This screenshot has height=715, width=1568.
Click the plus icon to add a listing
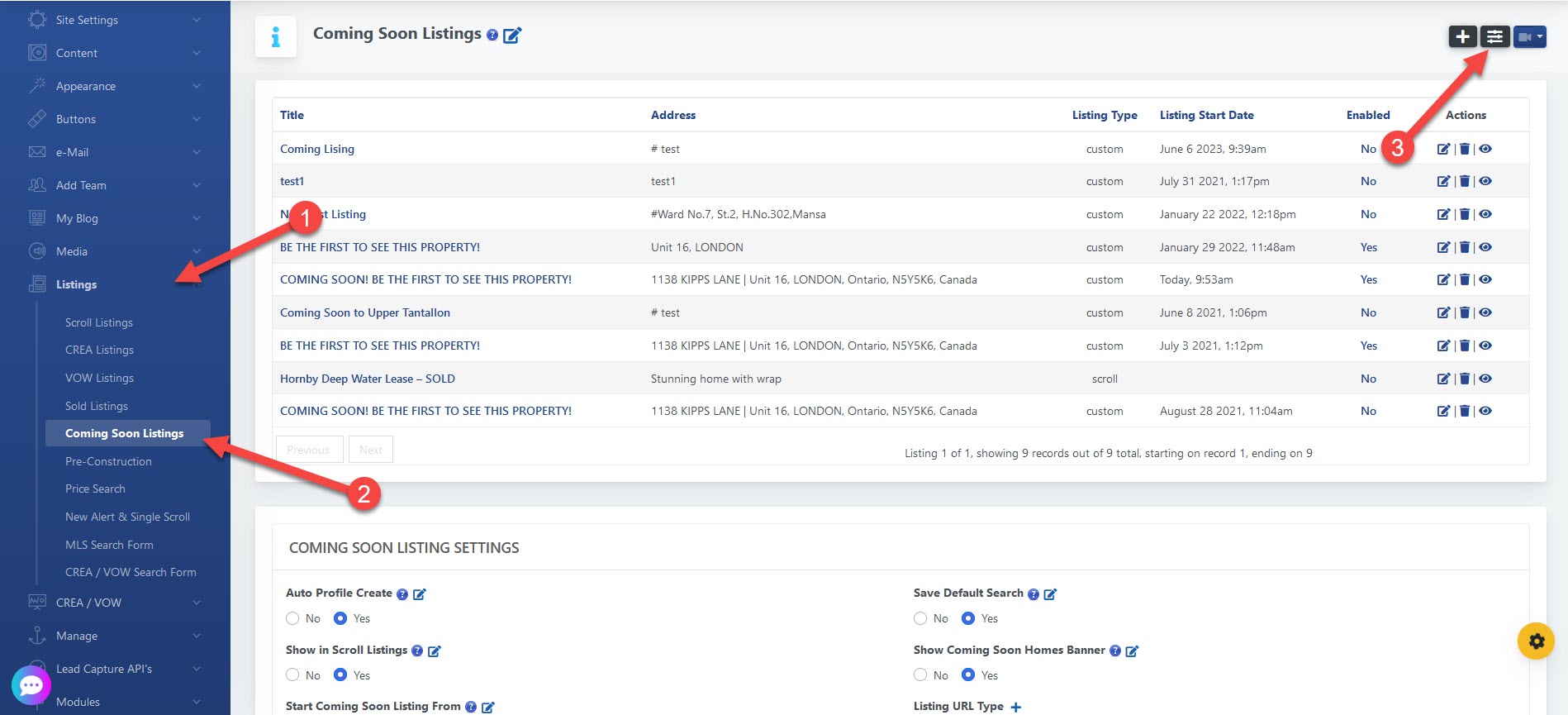point(1462,36)
